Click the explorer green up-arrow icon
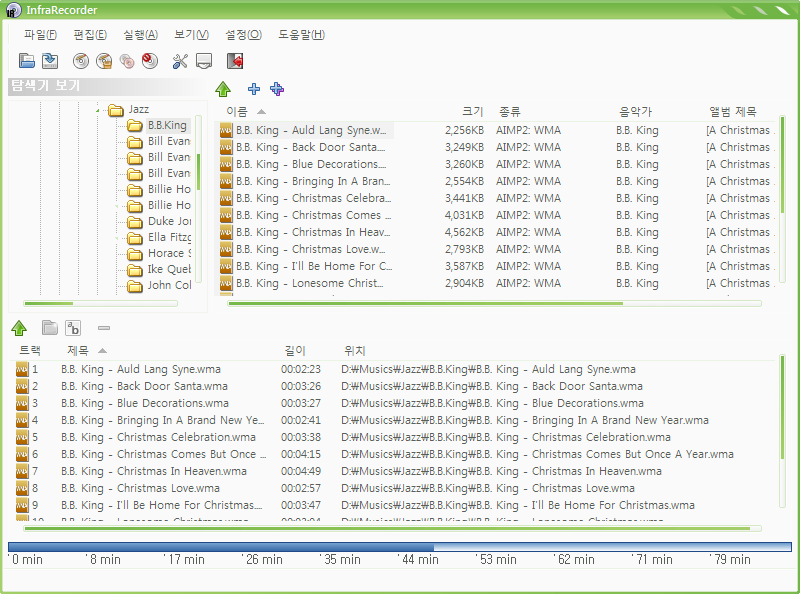The width and height of the screenshot is (800, 594). [223, 89]
